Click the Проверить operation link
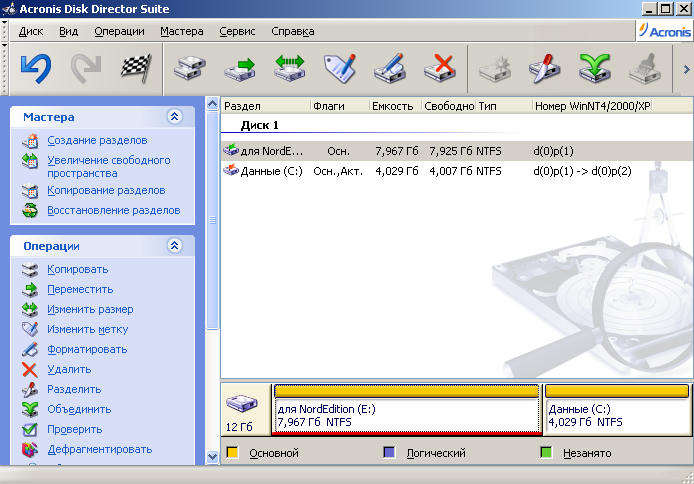Viewport: 694px width, 484px height. tap(75, 430)
